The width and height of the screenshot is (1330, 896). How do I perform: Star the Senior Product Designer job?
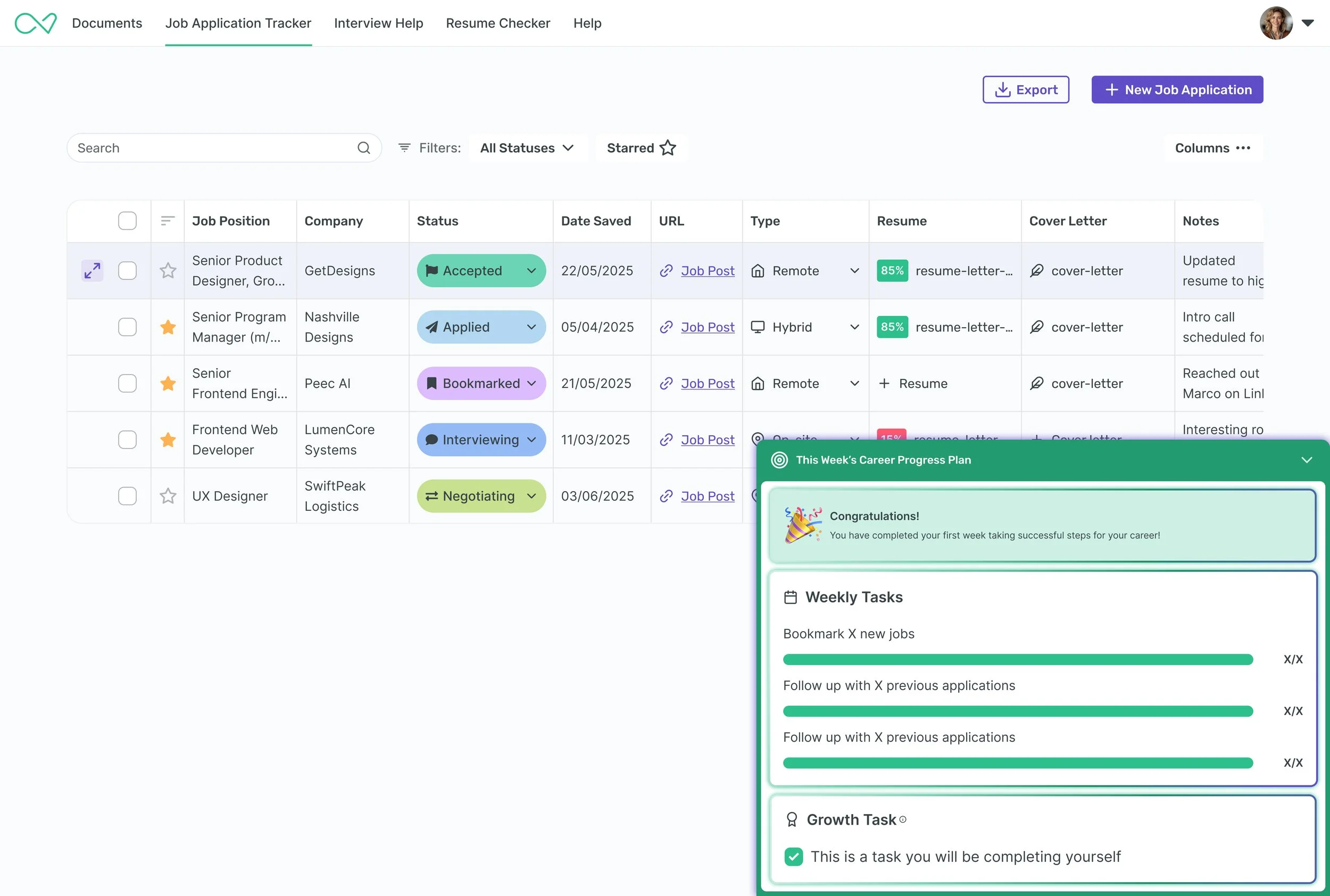click(168, 271)
